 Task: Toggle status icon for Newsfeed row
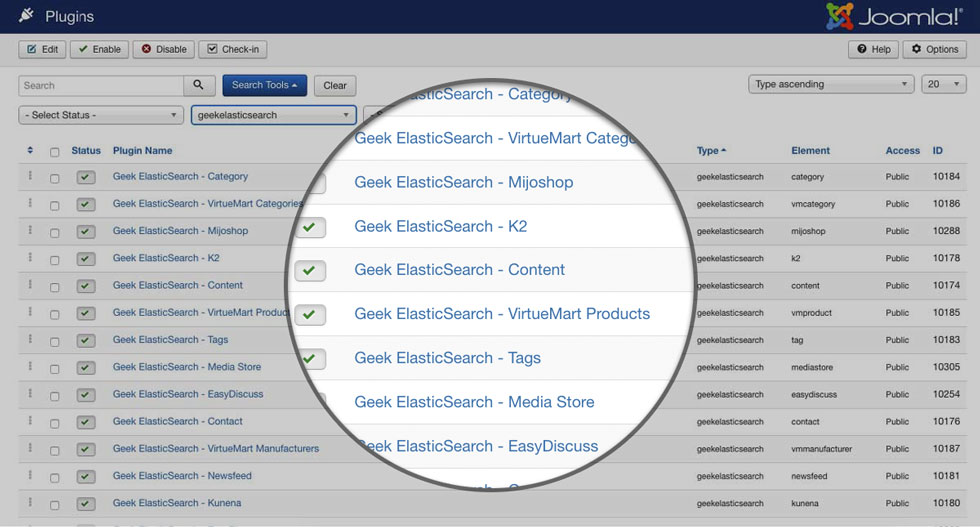tap(86, 476)
